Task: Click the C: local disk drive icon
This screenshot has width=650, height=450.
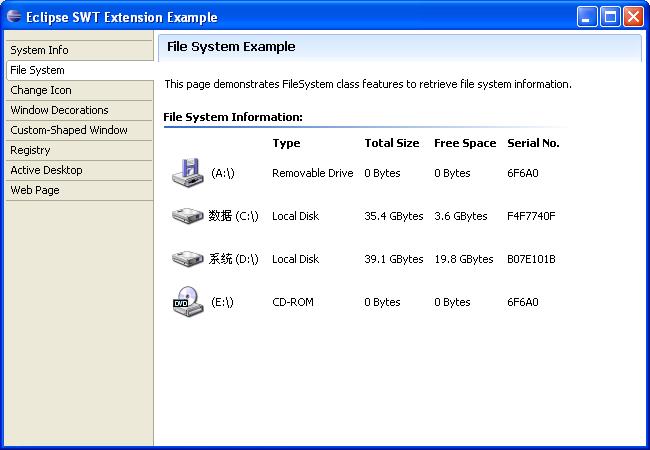Action: click(188, 215)
